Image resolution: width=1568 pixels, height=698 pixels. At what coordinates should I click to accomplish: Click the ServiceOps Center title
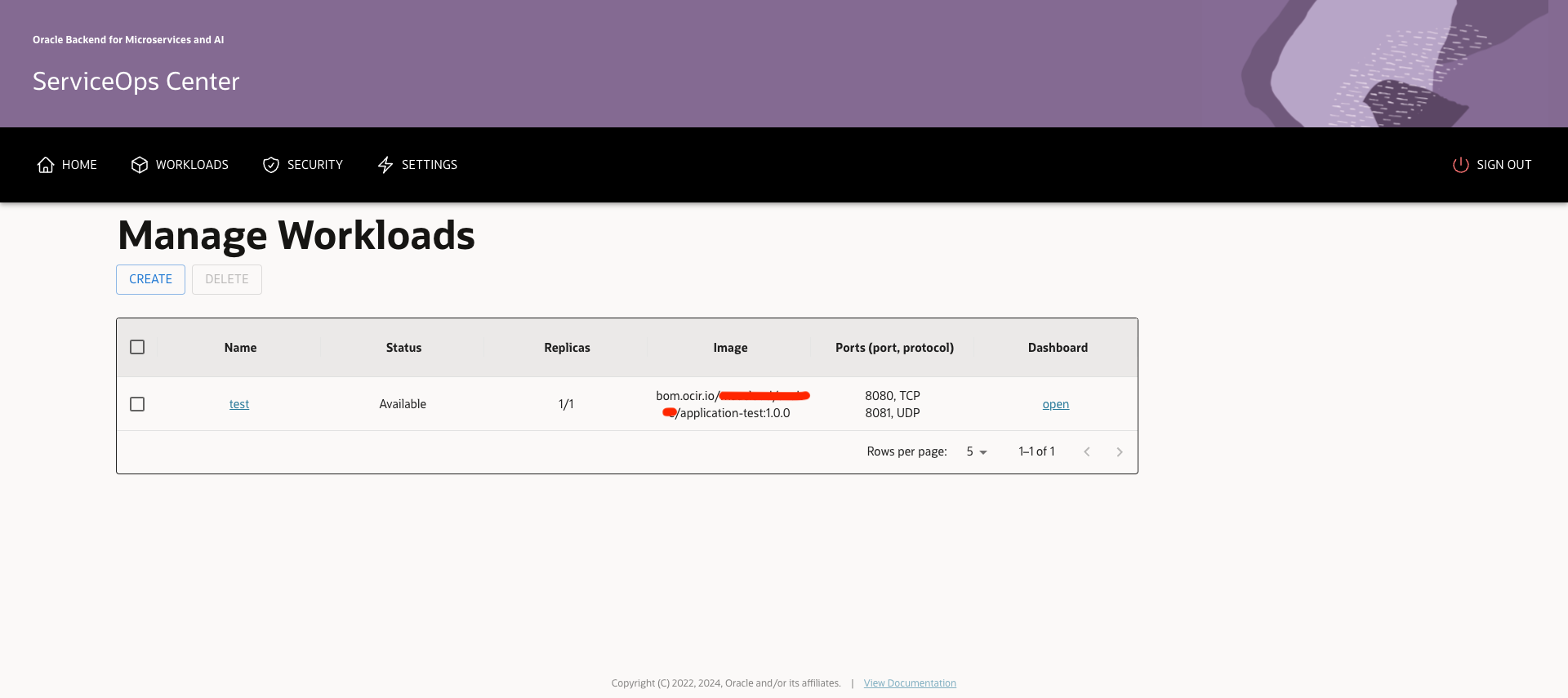[136, 82]
